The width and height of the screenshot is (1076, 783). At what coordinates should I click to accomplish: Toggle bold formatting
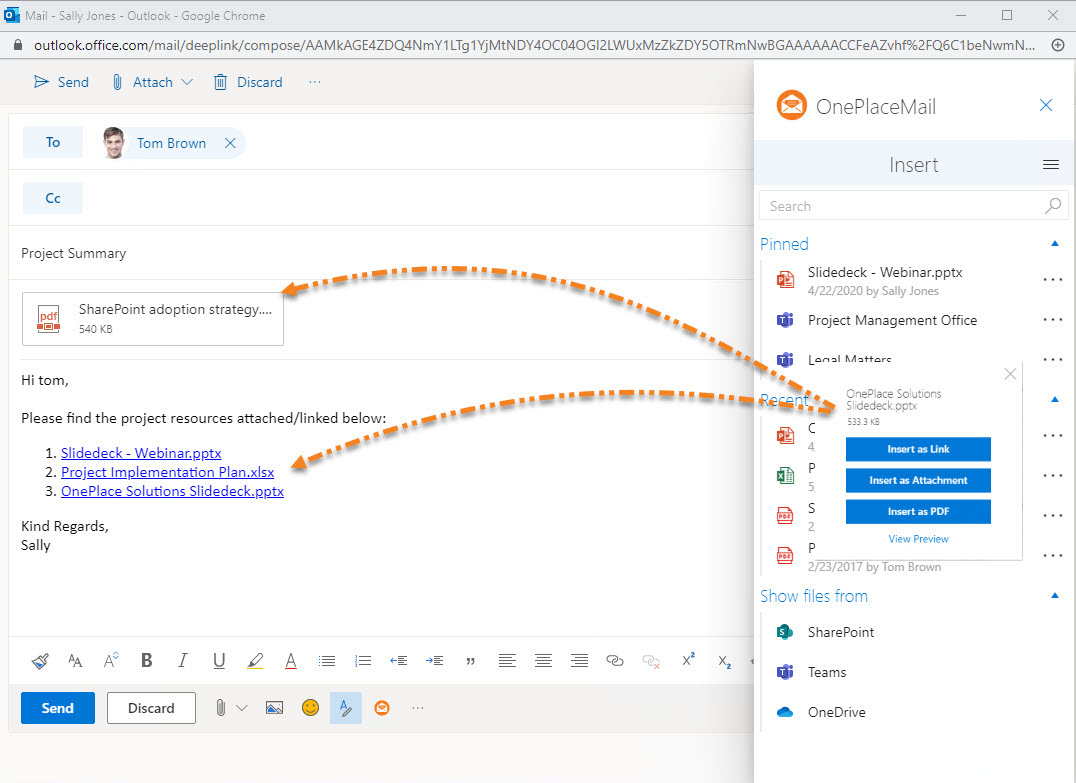pos(146,660)
